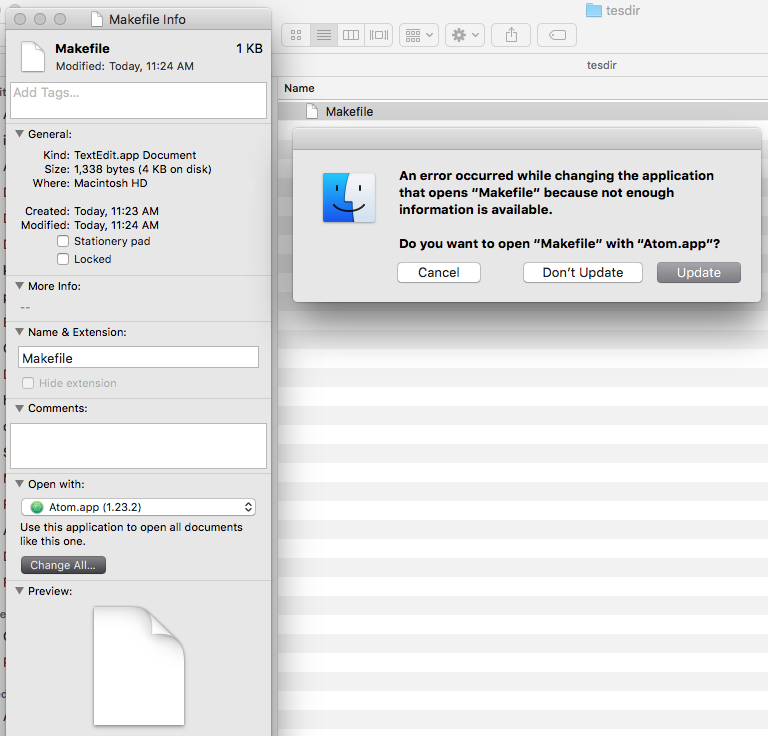Click the 1 KB size label in Info header
This screenshot has width=768, height=736.
click(x=249, y=48)
